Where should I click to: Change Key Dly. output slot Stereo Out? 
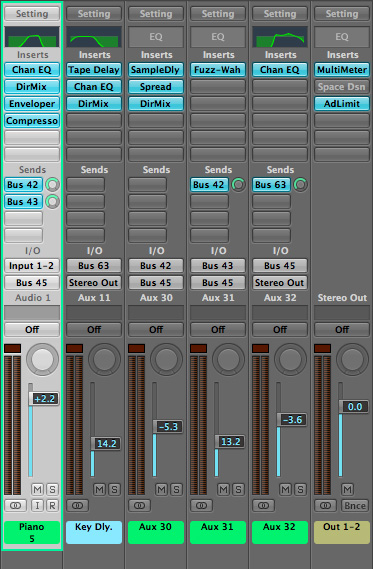pos(94,283)
